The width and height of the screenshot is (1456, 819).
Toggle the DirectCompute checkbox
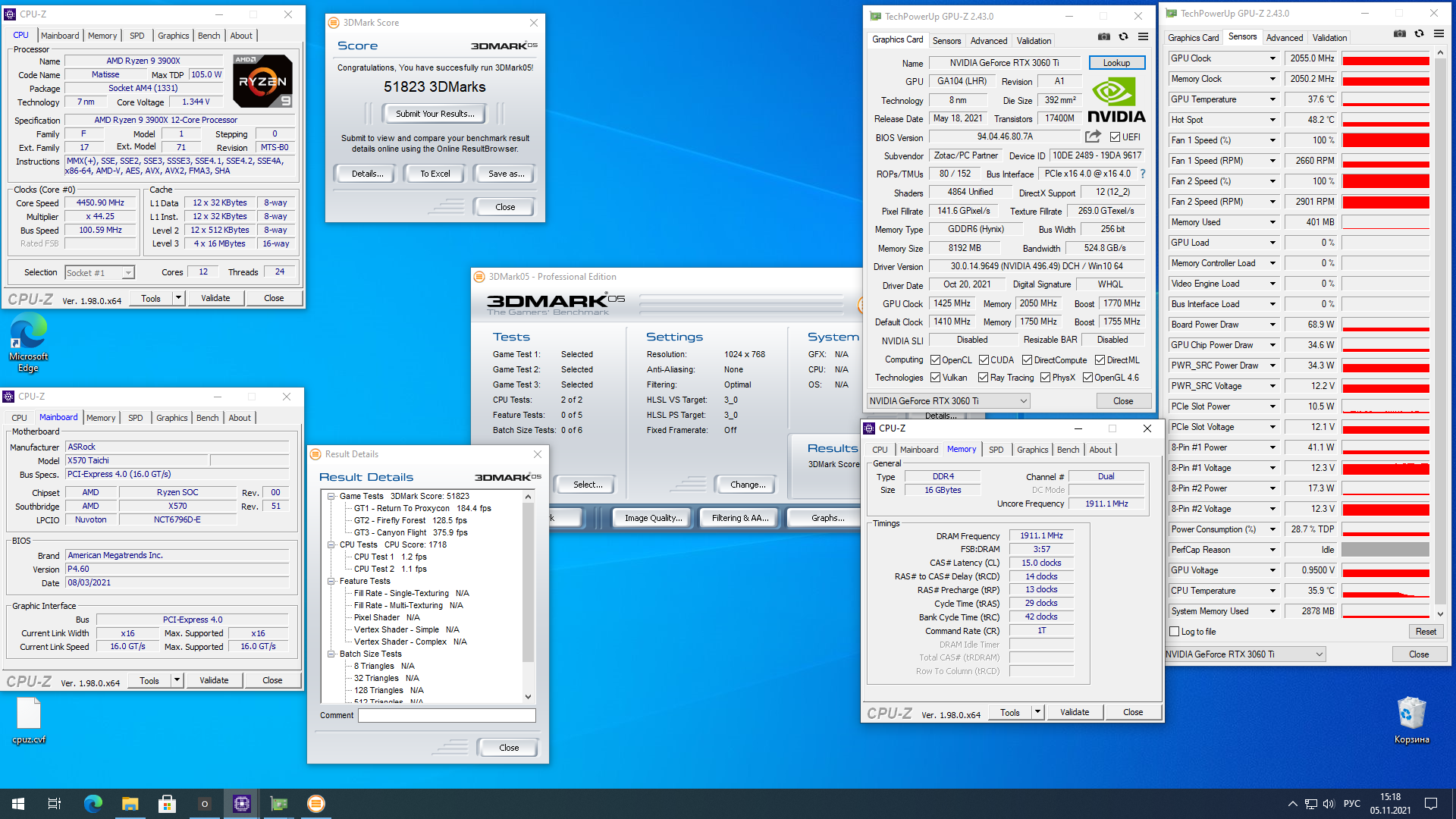[1027, 360]
